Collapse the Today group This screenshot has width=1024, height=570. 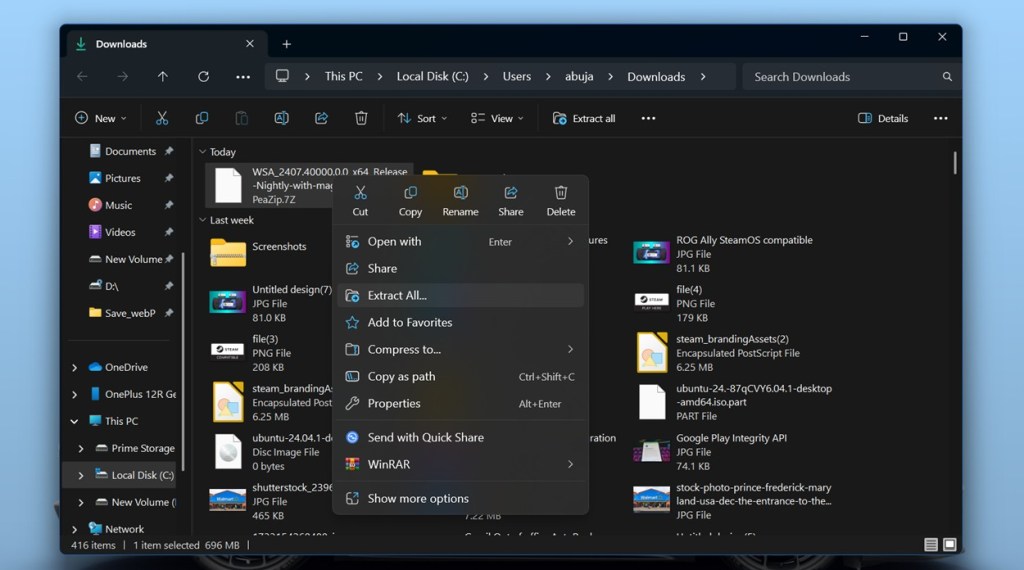coord(202,151)
